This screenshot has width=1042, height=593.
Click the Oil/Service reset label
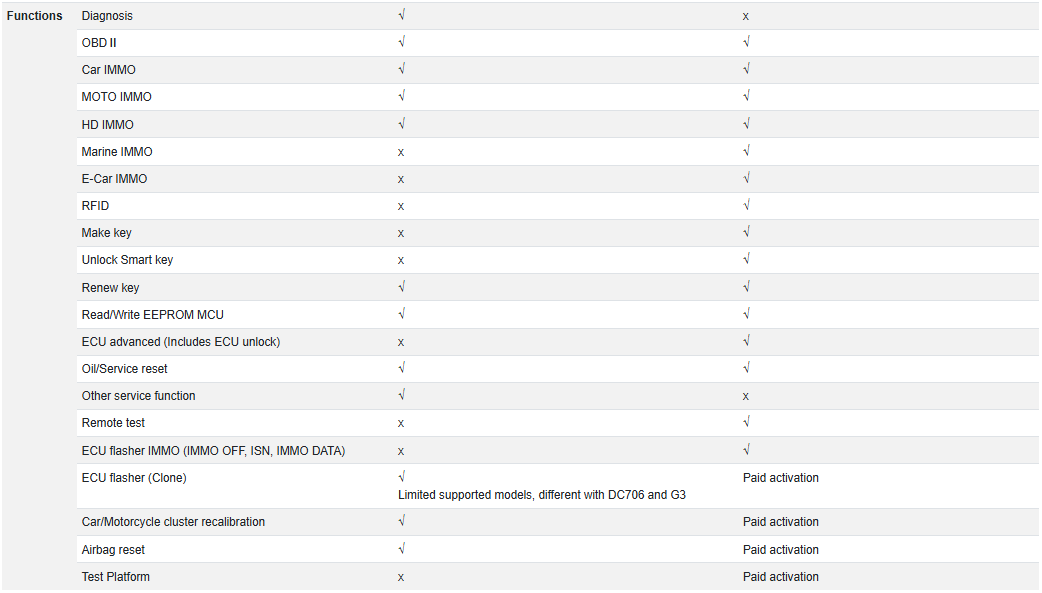pyautogui.click(x=124, y=369)
